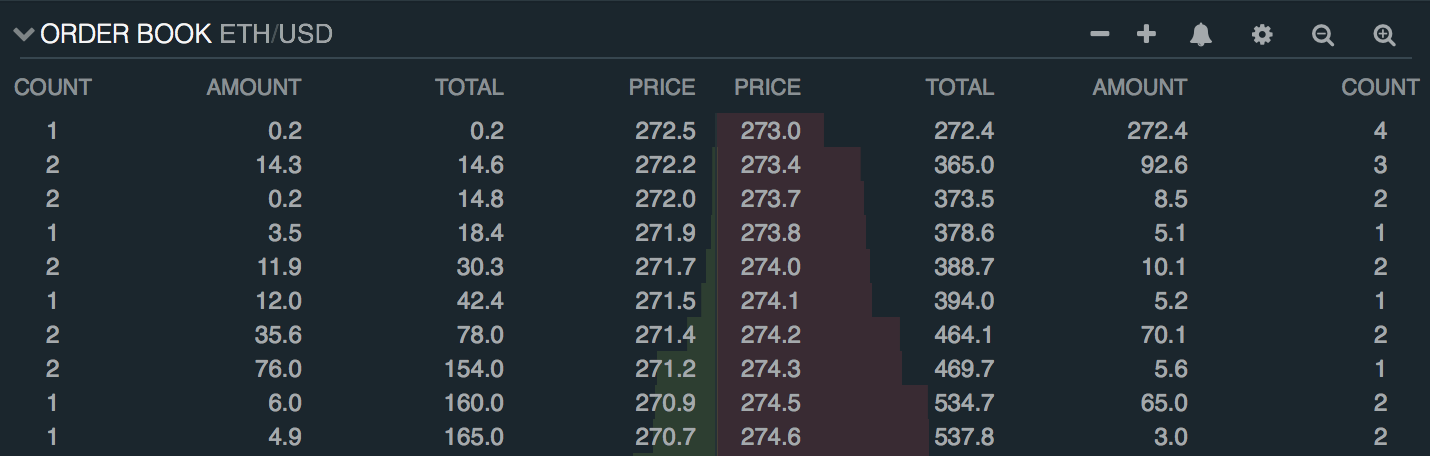The width and height of the screenshot is (1430, 456).
Task: Decrease price precision with minus icon
Action: click(x=1100, y=35)
